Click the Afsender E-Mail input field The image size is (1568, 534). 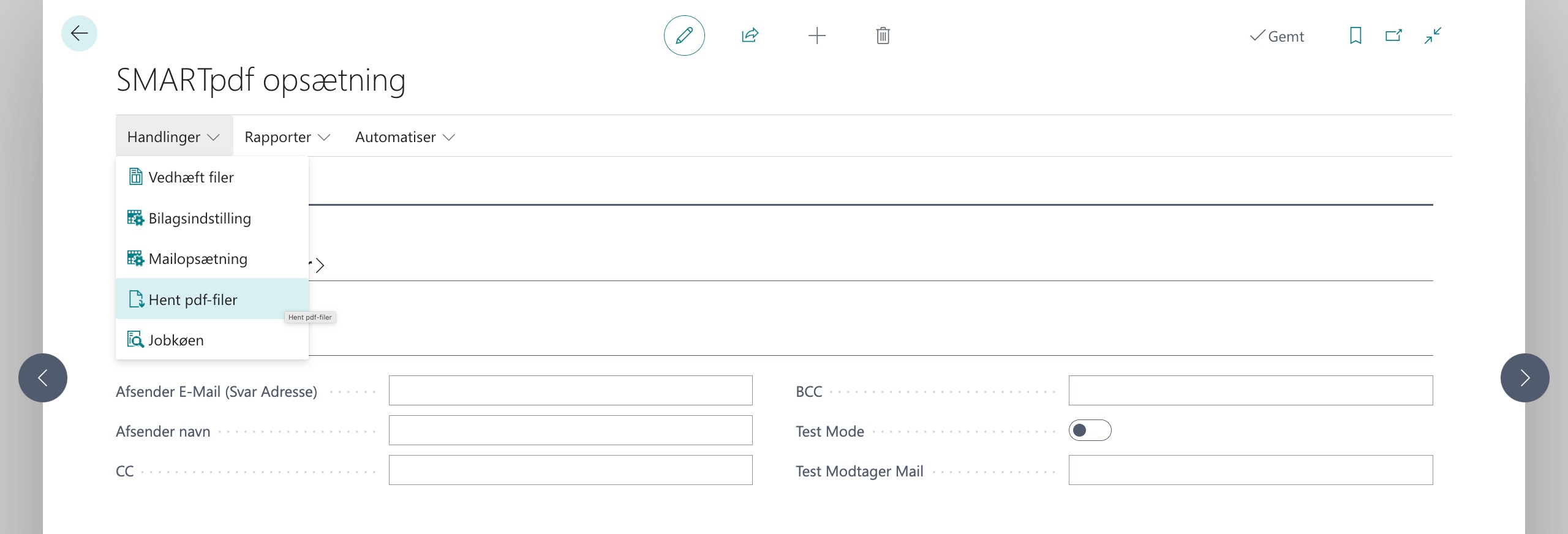pos(570,391)
